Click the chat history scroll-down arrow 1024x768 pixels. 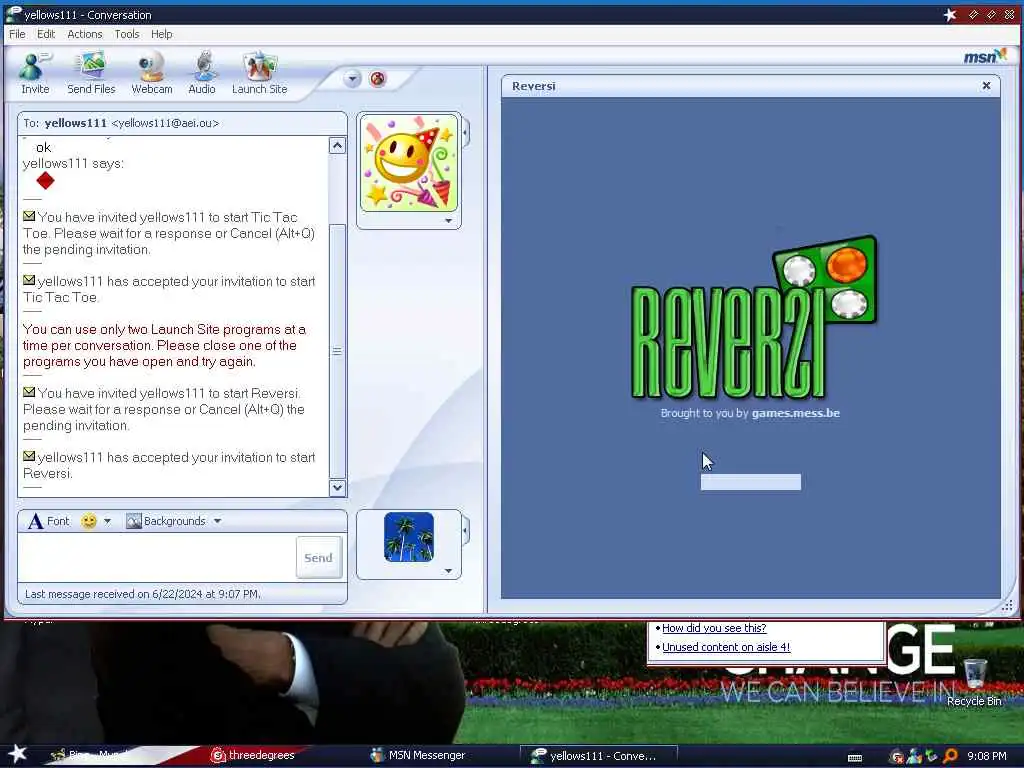[x=337, y=487]
